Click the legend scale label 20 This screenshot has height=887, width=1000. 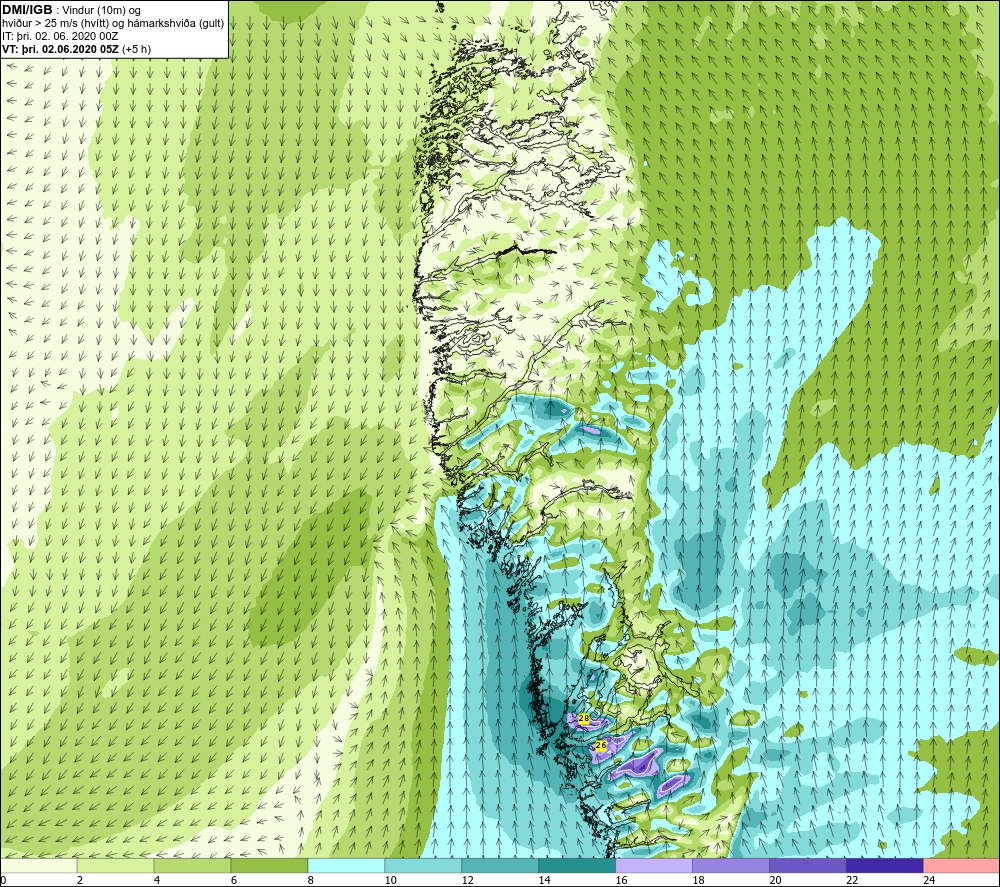pyautogui.click(x=776, y=880)
